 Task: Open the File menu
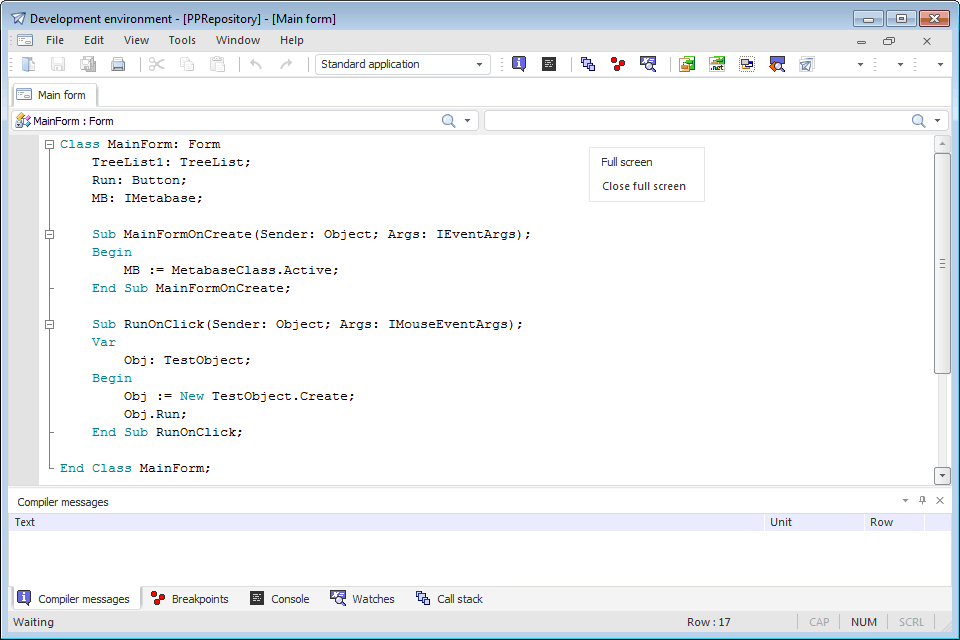click(54, 40)
